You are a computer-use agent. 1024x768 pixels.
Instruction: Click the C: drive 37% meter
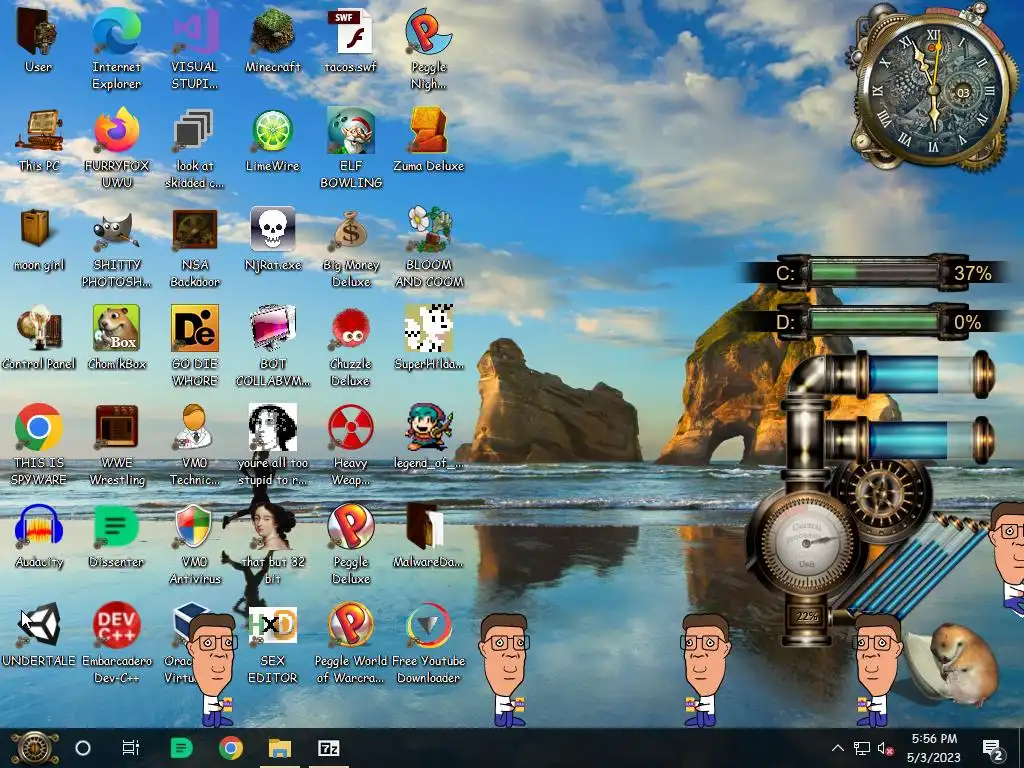pos(874,272)
